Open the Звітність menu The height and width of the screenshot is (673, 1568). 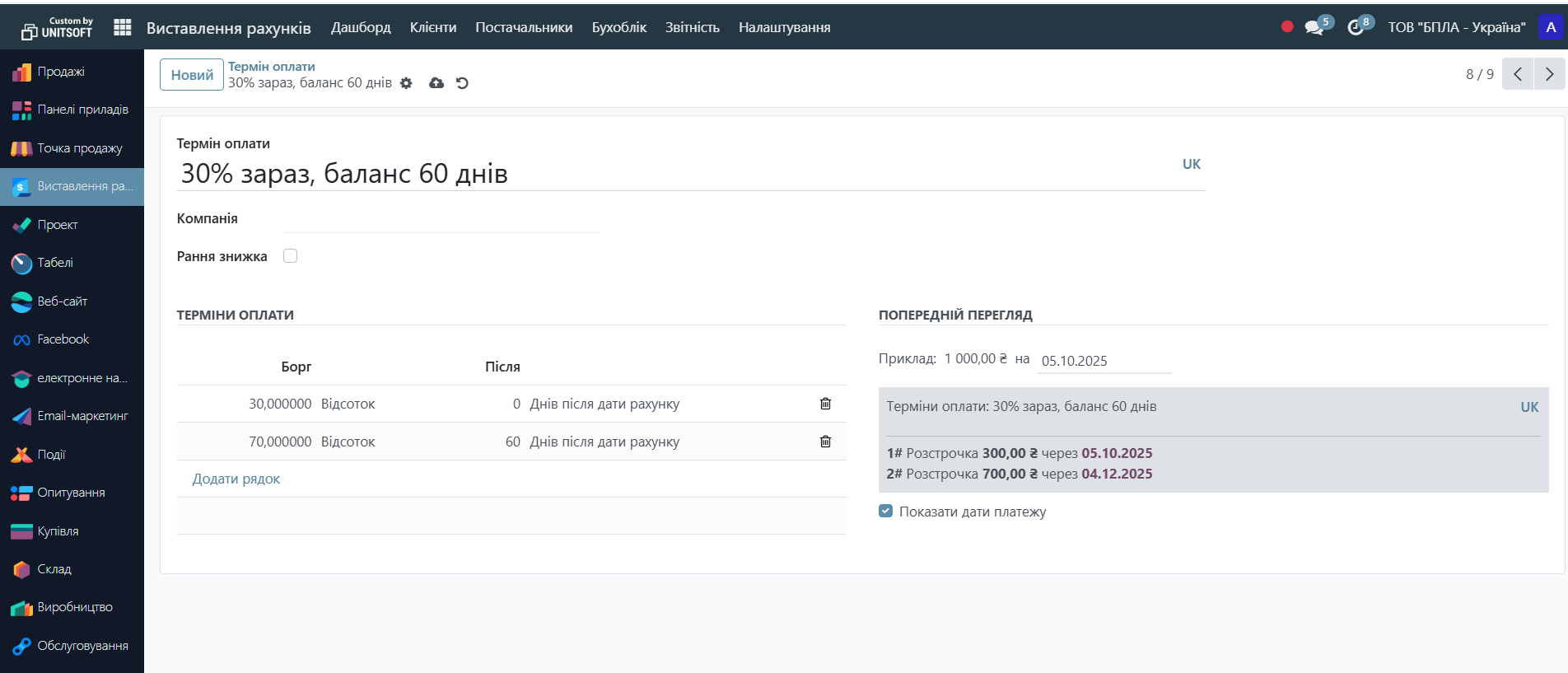point(692,27)
